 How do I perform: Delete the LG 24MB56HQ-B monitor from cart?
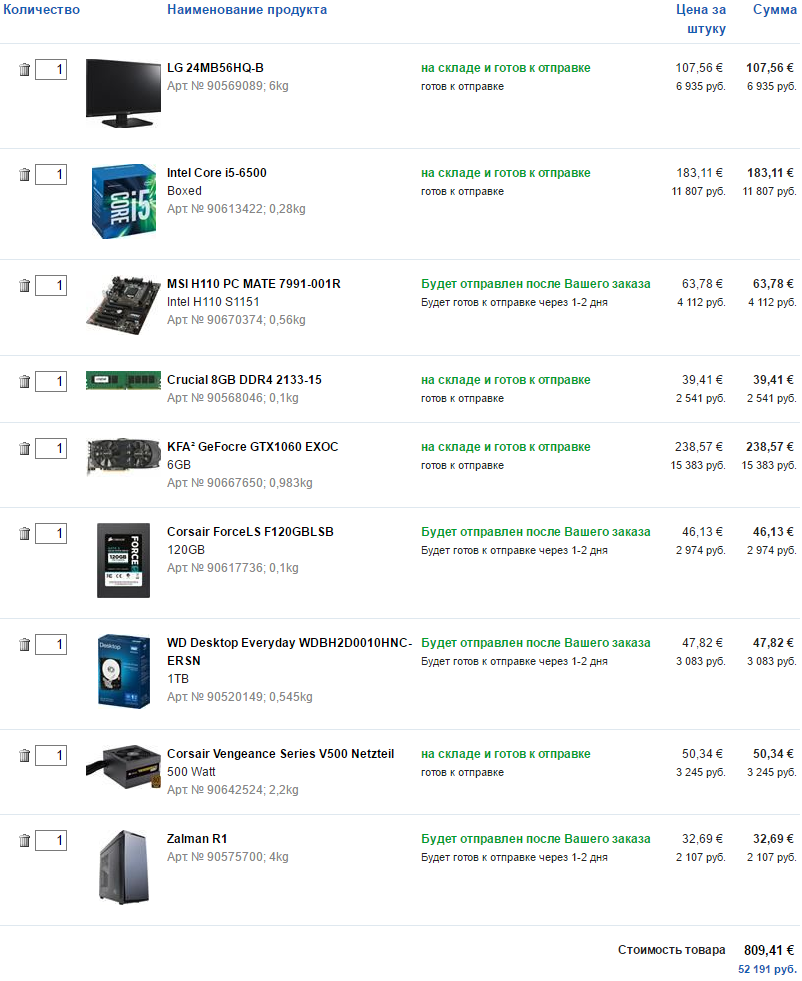(25, 70)
